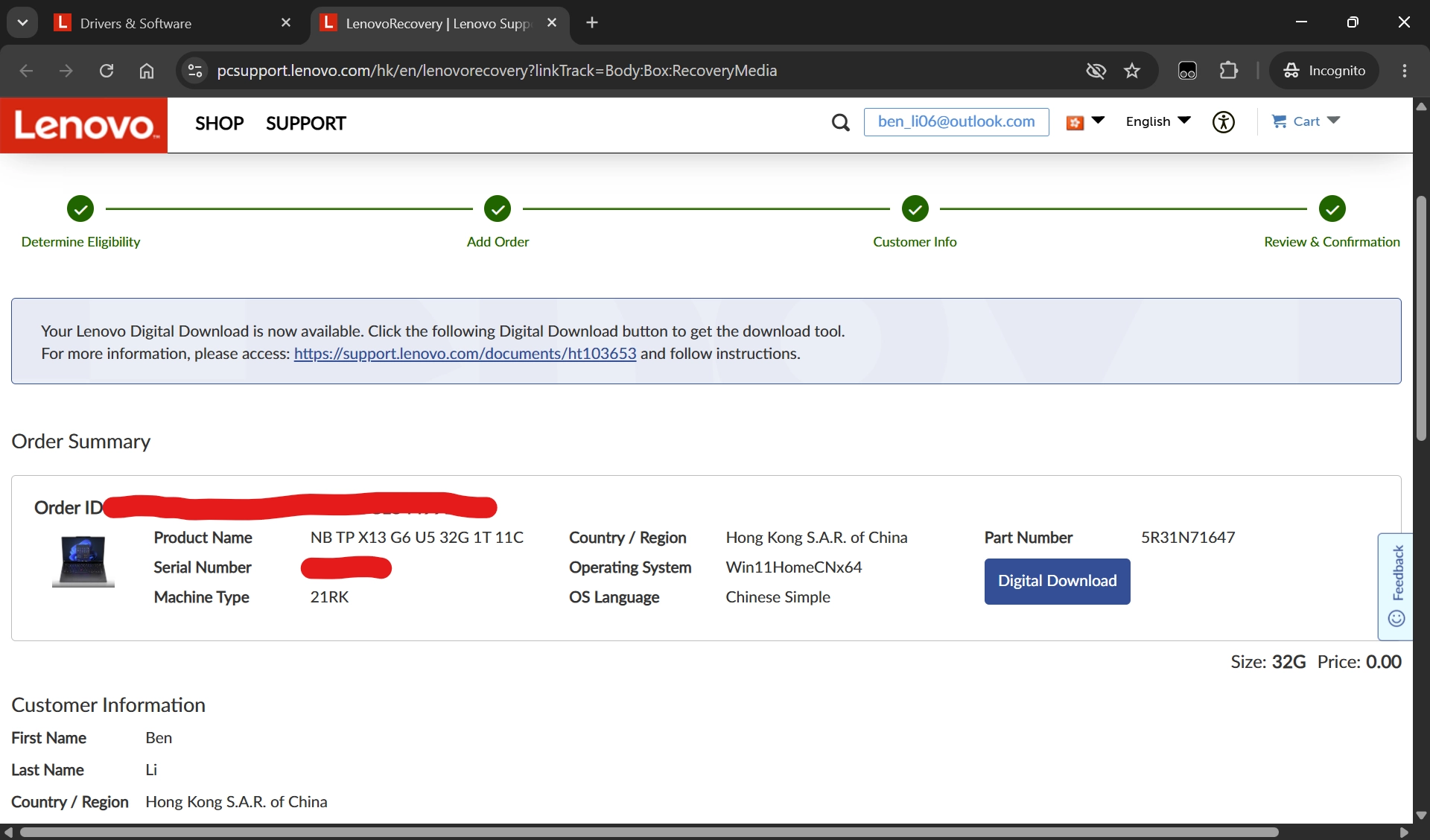Click the address bar URL
Image resolution: width=1430 pixels, height=840 pixels.
pyautogui.click(x=497, y=71)
